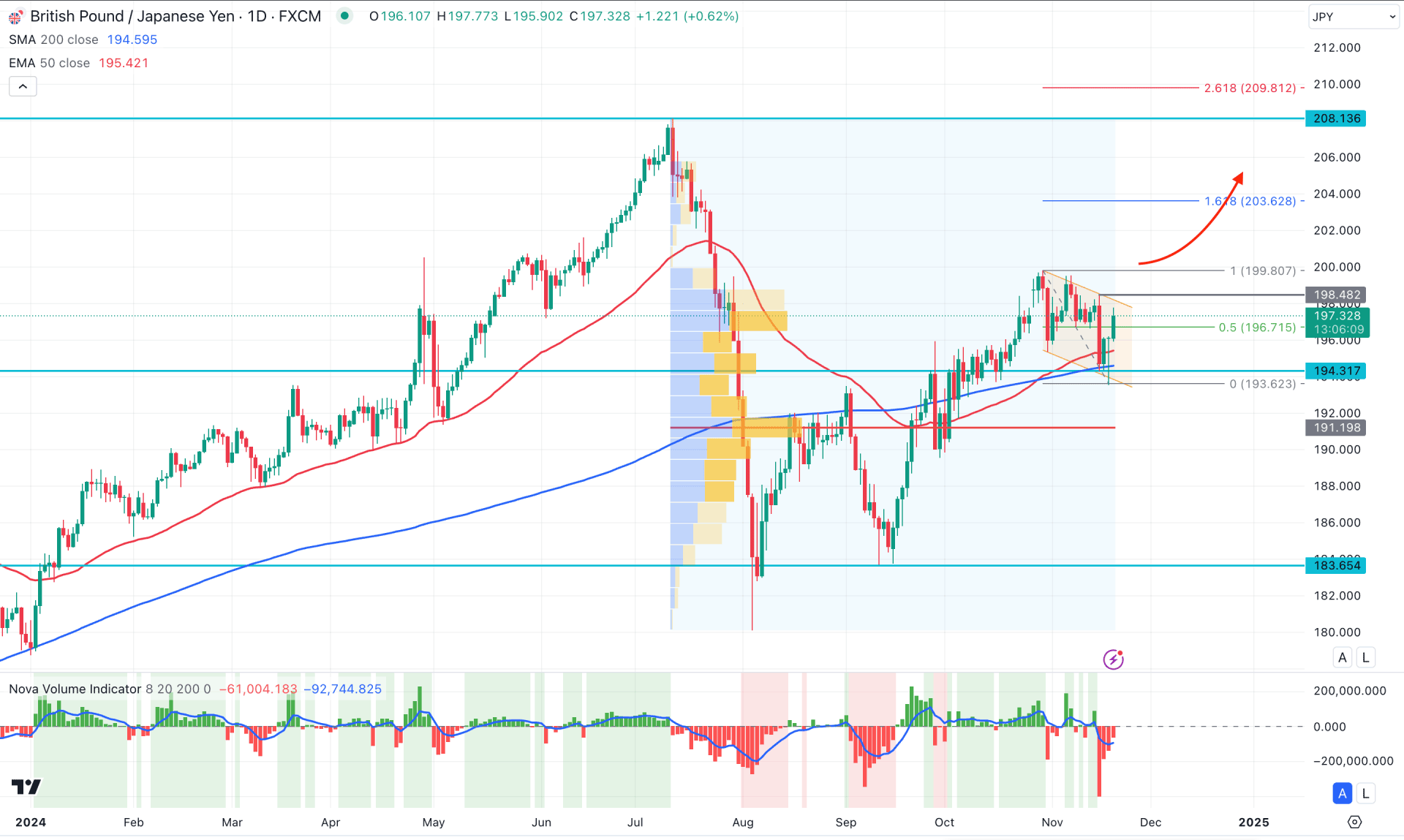
Task: Select the 0 (193.623) Fibonacci label
Action: pyautogui.click(x=1263, y=384)
